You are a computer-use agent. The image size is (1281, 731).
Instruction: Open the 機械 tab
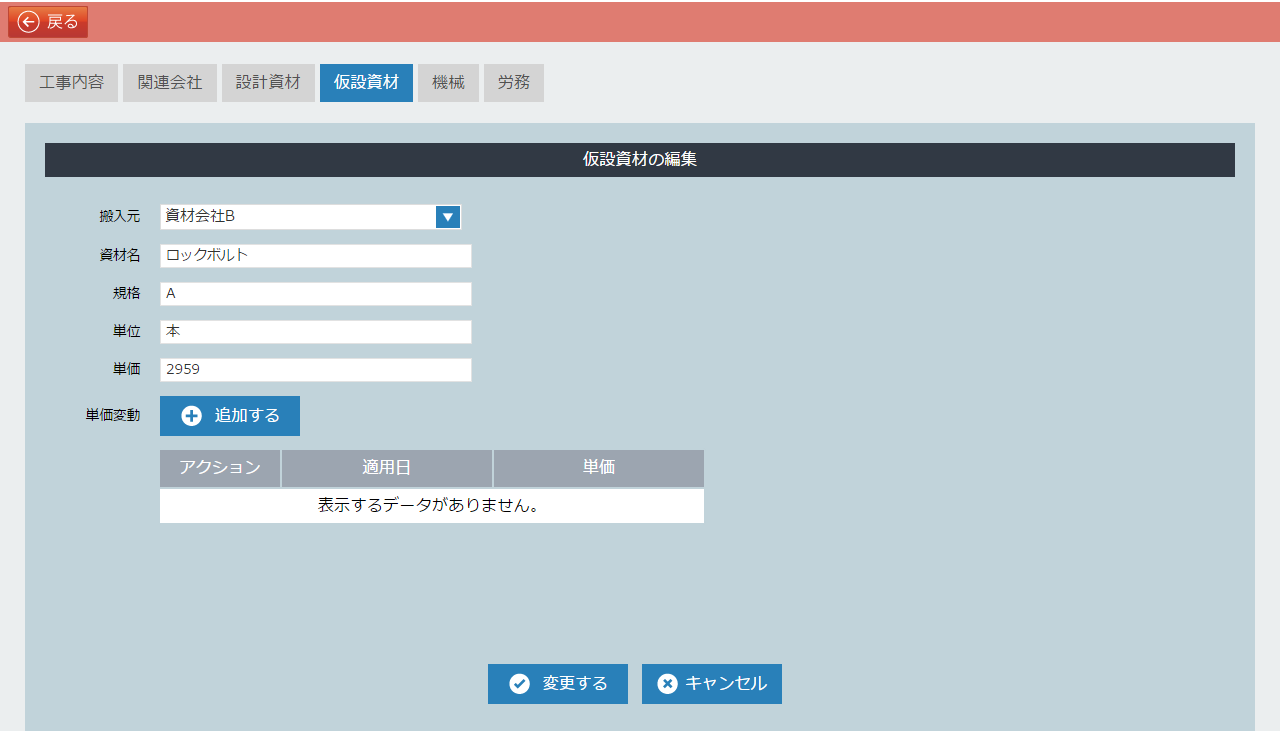click(x=448, y=83)
